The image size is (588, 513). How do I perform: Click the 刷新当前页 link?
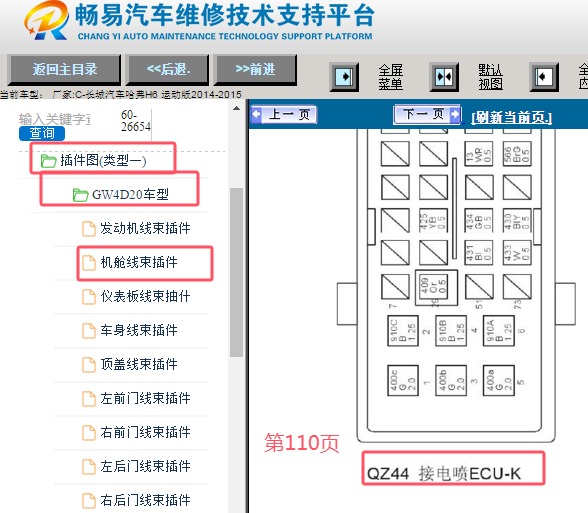tap(512, 117)
